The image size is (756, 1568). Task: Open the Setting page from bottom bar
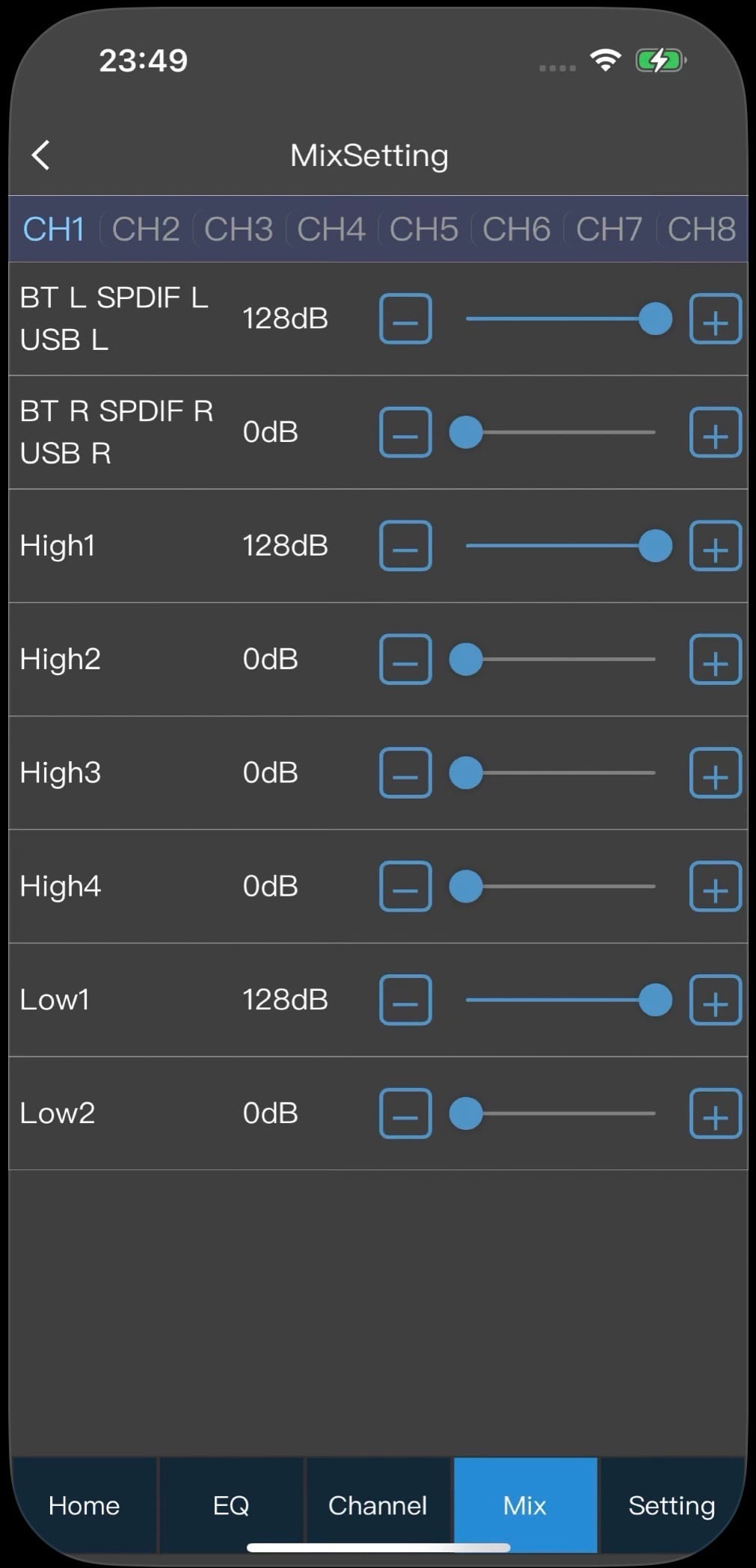(x=672, y=1505)
